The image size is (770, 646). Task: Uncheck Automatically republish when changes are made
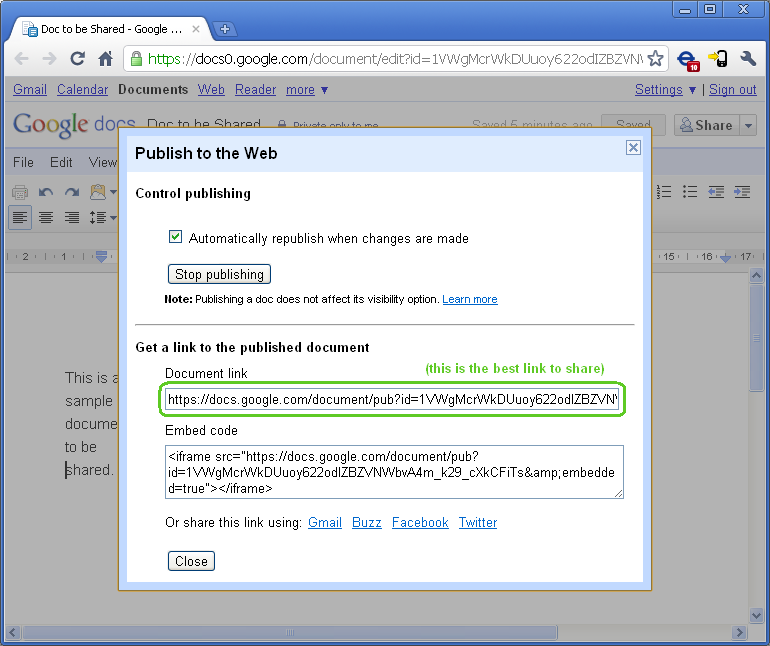point(176,238)
